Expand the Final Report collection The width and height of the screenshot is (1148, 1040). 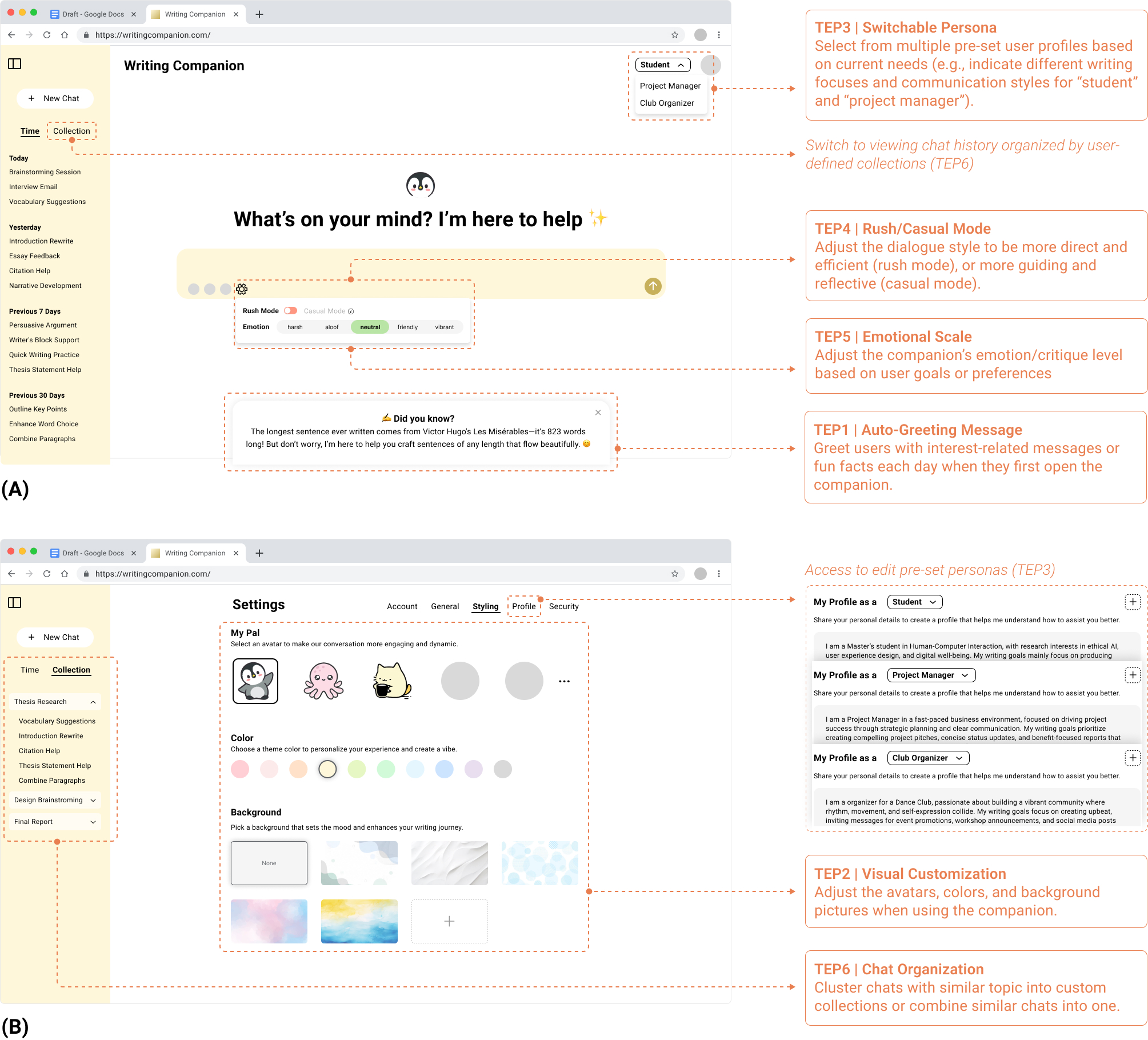tap(93, 822)
